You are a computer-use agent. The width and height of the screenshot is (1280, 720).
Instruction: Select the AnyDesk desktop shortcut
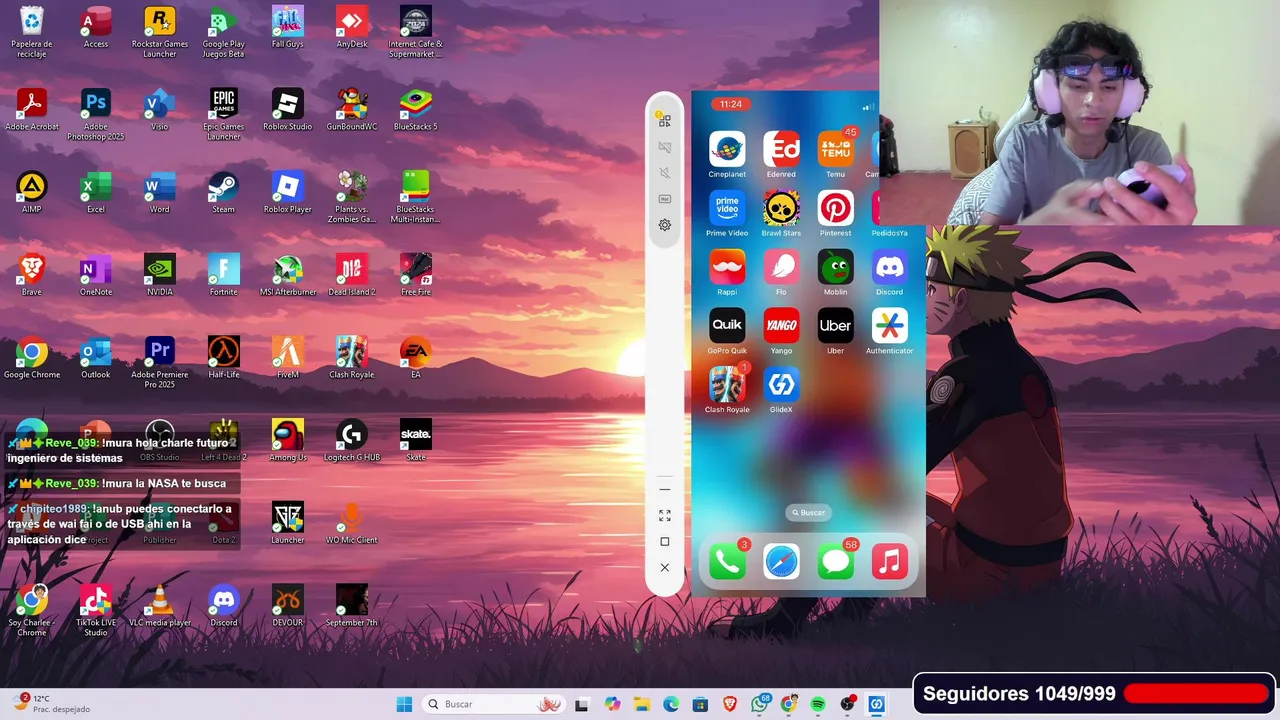pos(352,28)
